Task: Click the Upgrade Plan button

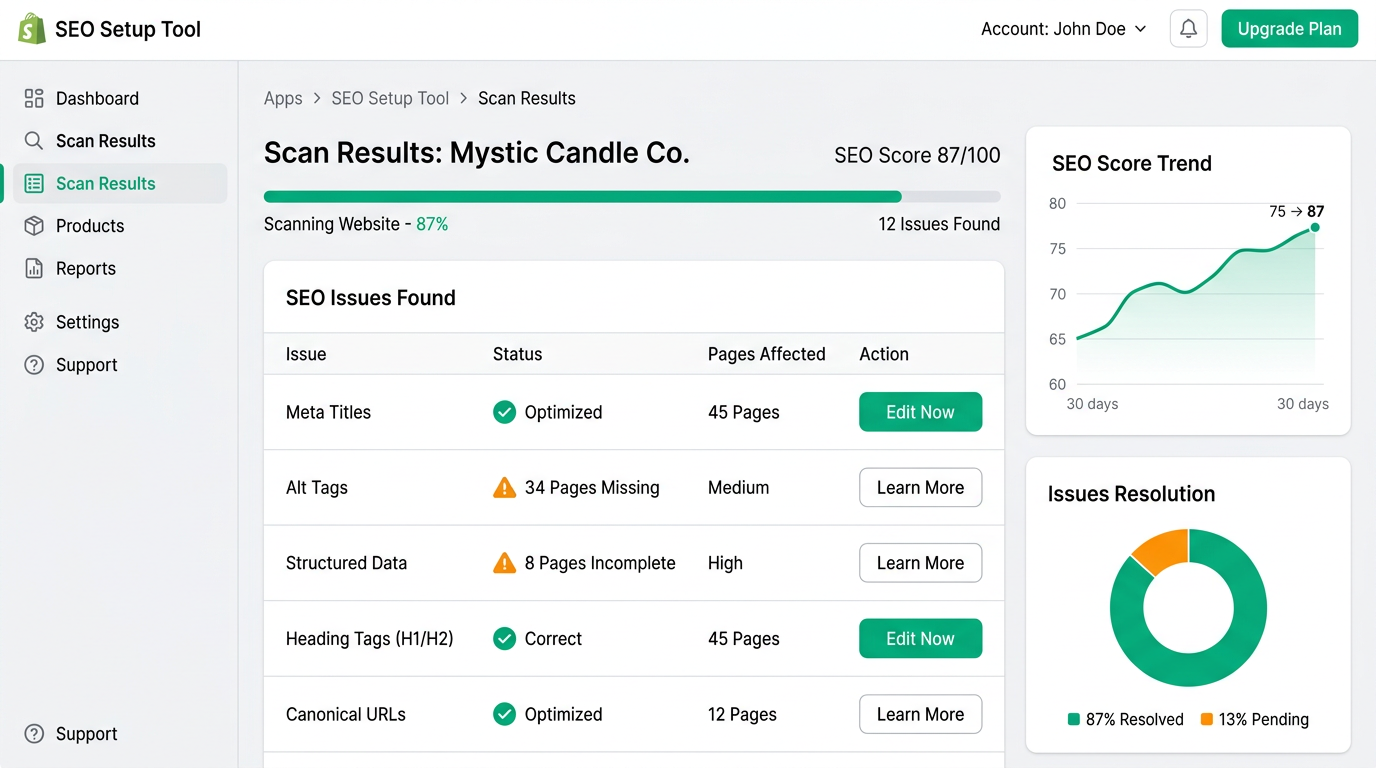Action: [x=1289, y=28]
